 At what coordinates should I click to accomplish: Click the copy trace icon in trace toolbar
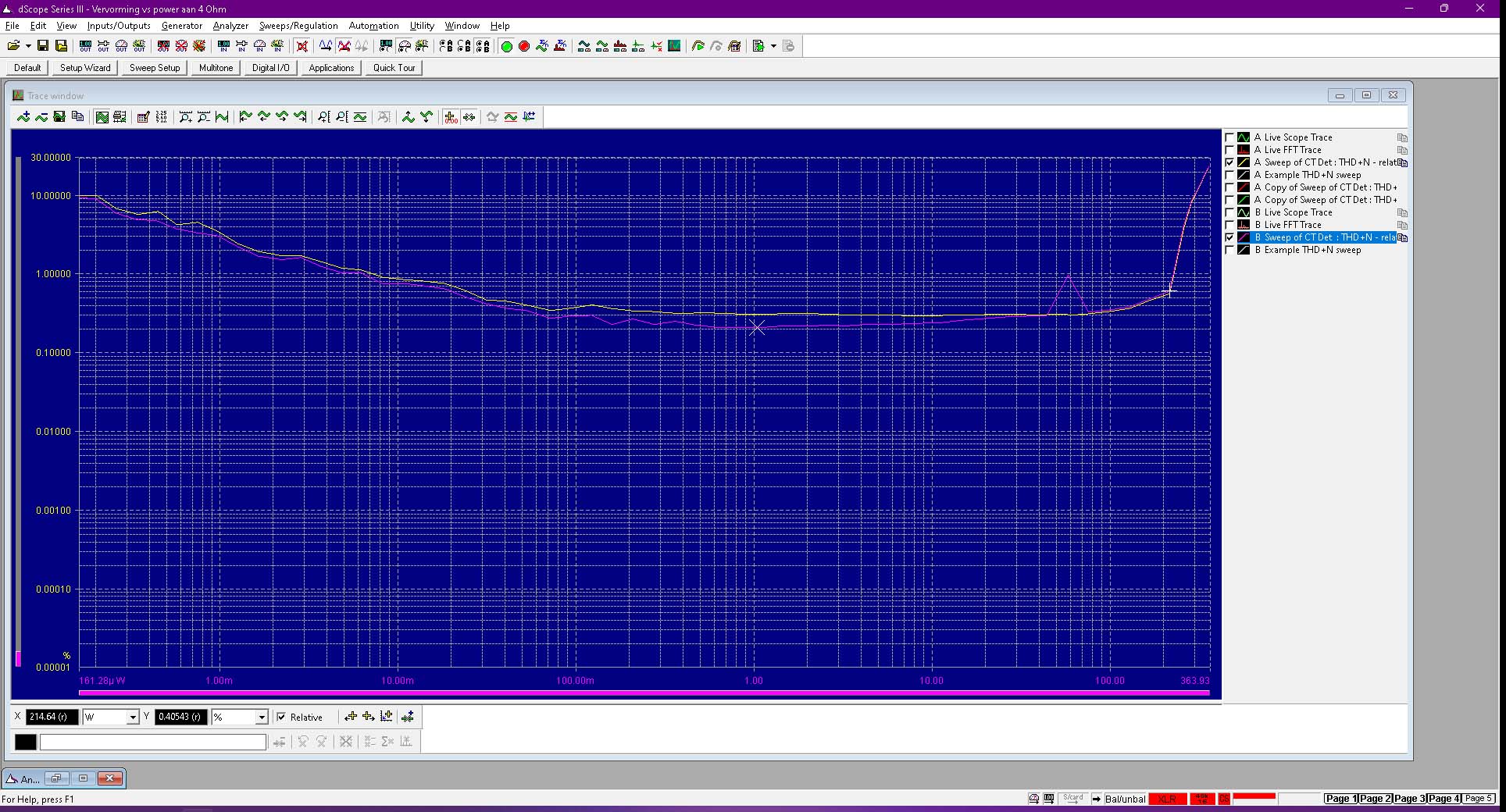point(77,117)
